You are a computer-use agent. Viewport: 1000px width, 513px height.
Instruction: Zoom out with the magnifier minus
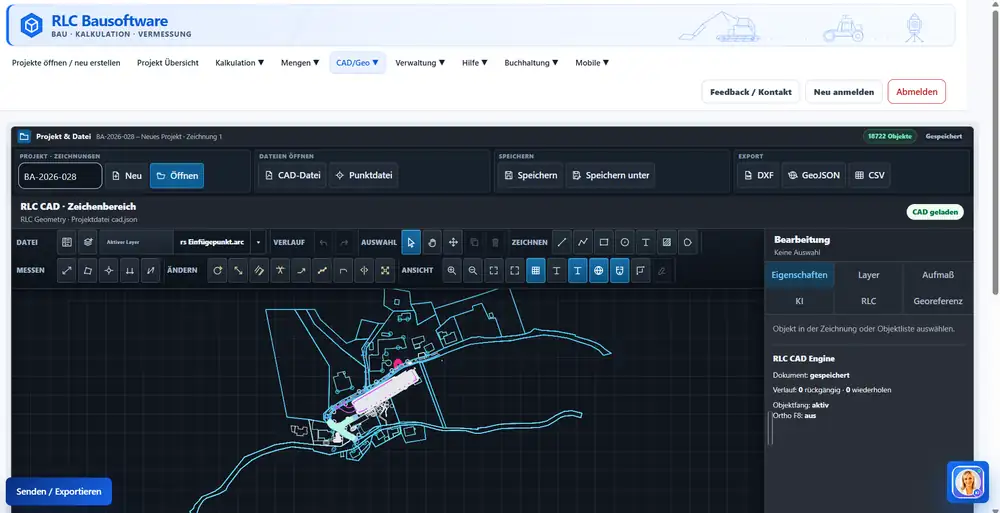tap(473, 271)
